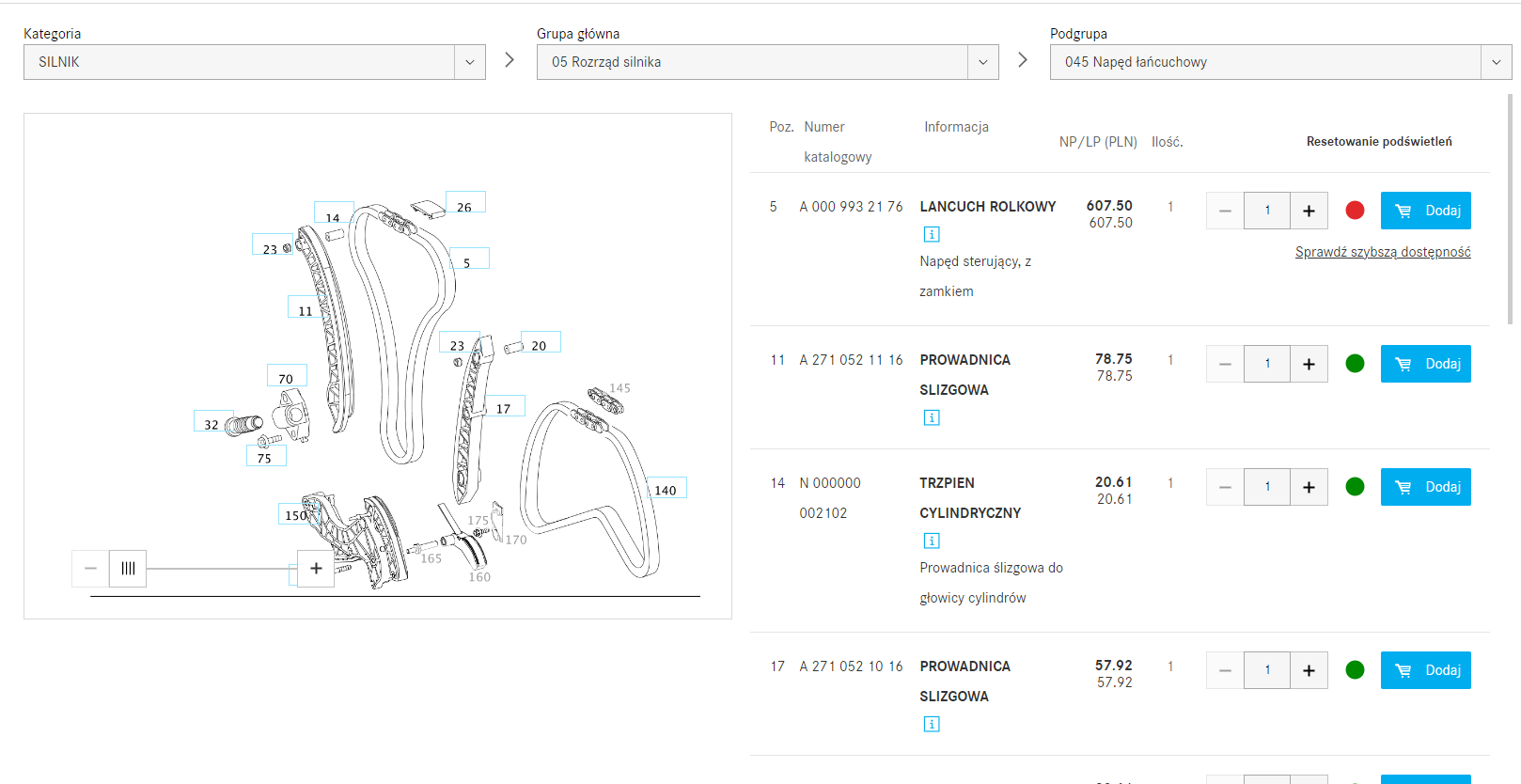Click Dodaj for TRZPIEN CYLINDRYCZNY
Screen dimensions: 1521x784
pos(1425,487)
